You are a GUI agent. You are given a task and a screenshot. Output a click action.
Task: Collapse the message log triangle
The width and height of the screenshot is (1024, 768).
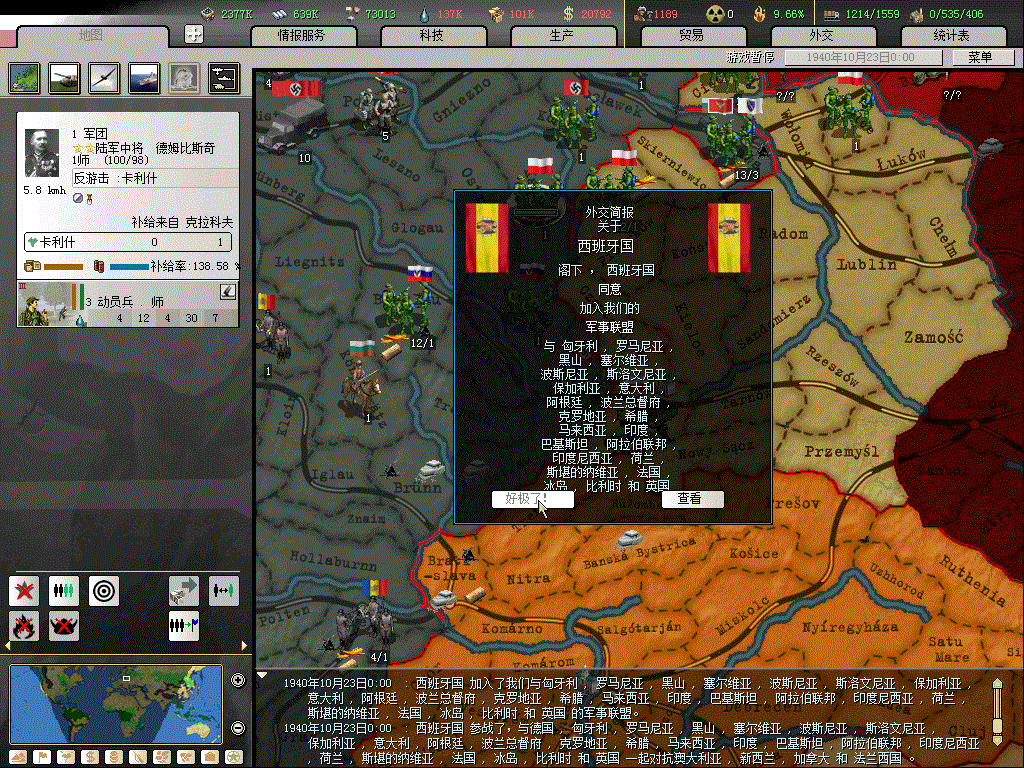(x=261, y=675)
